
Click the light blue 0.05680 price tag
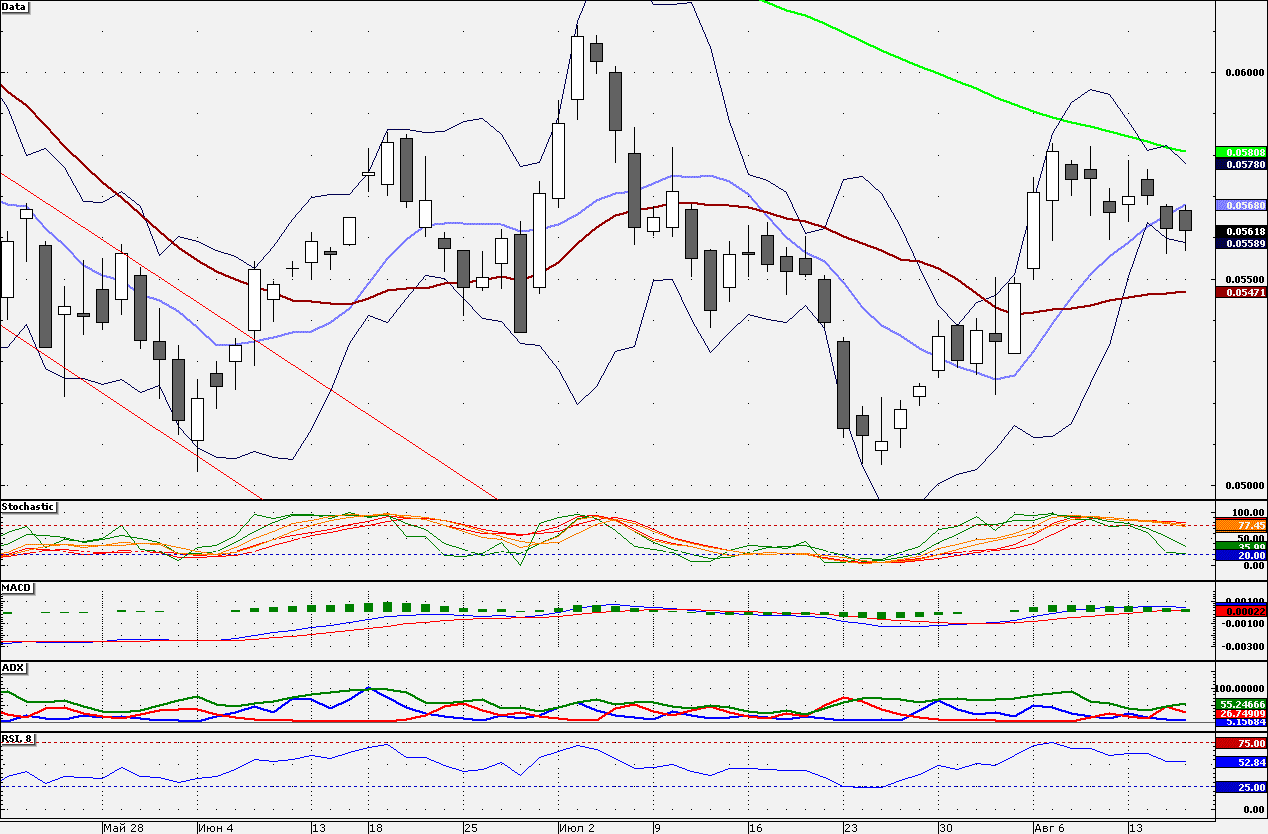tap(1241, 205)
